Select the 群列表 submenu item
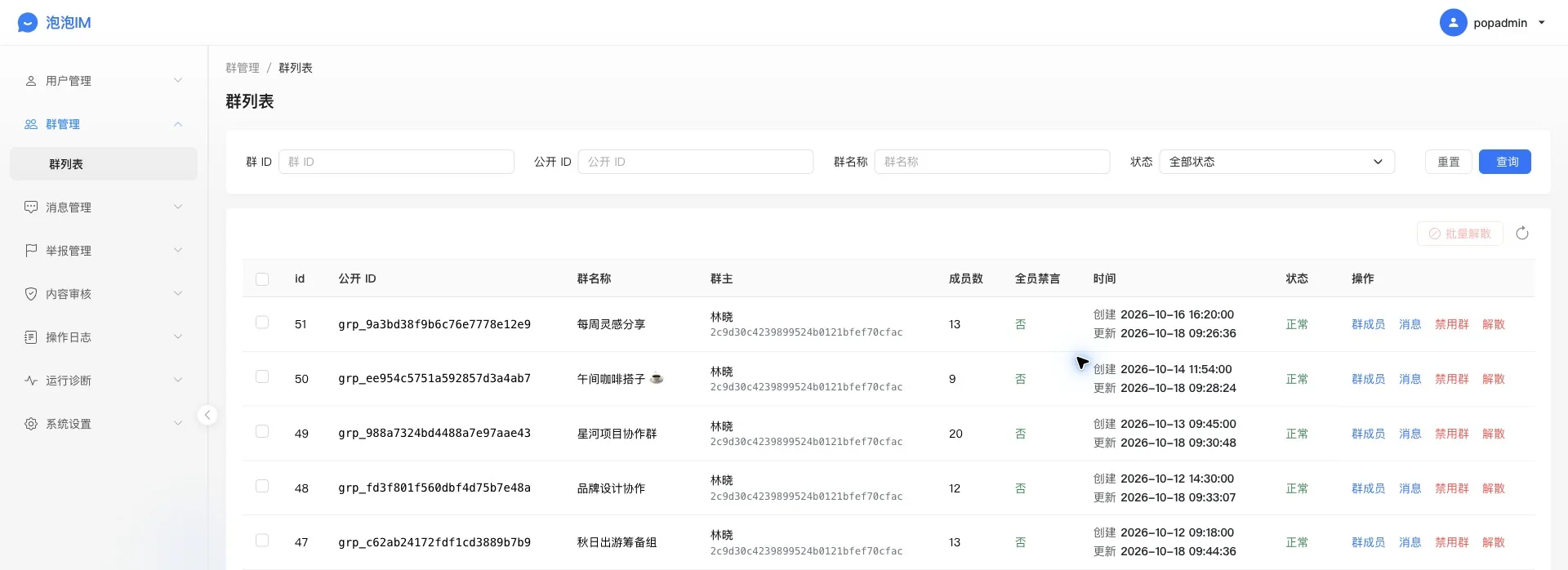Viewport: 1568px width, 570px height. (104, 164)
